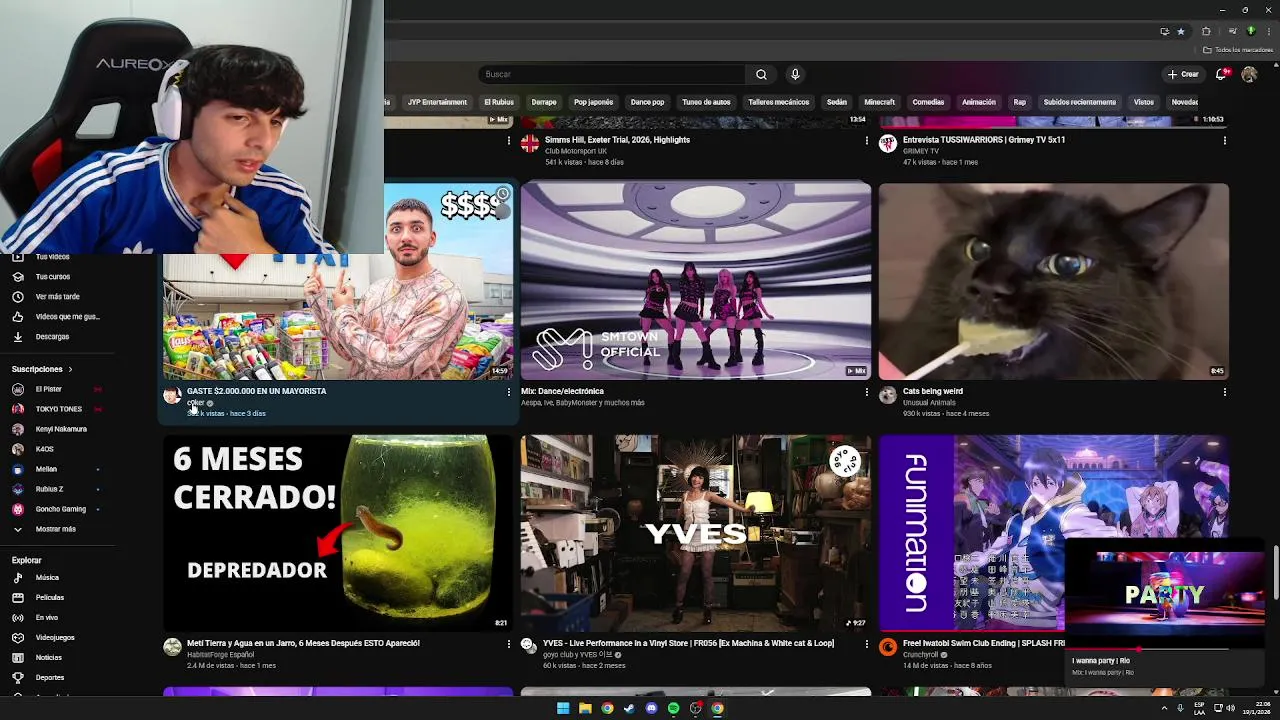Click the Buscar search field
Screen dimensions: 1280x720
(x=612, y=74)
